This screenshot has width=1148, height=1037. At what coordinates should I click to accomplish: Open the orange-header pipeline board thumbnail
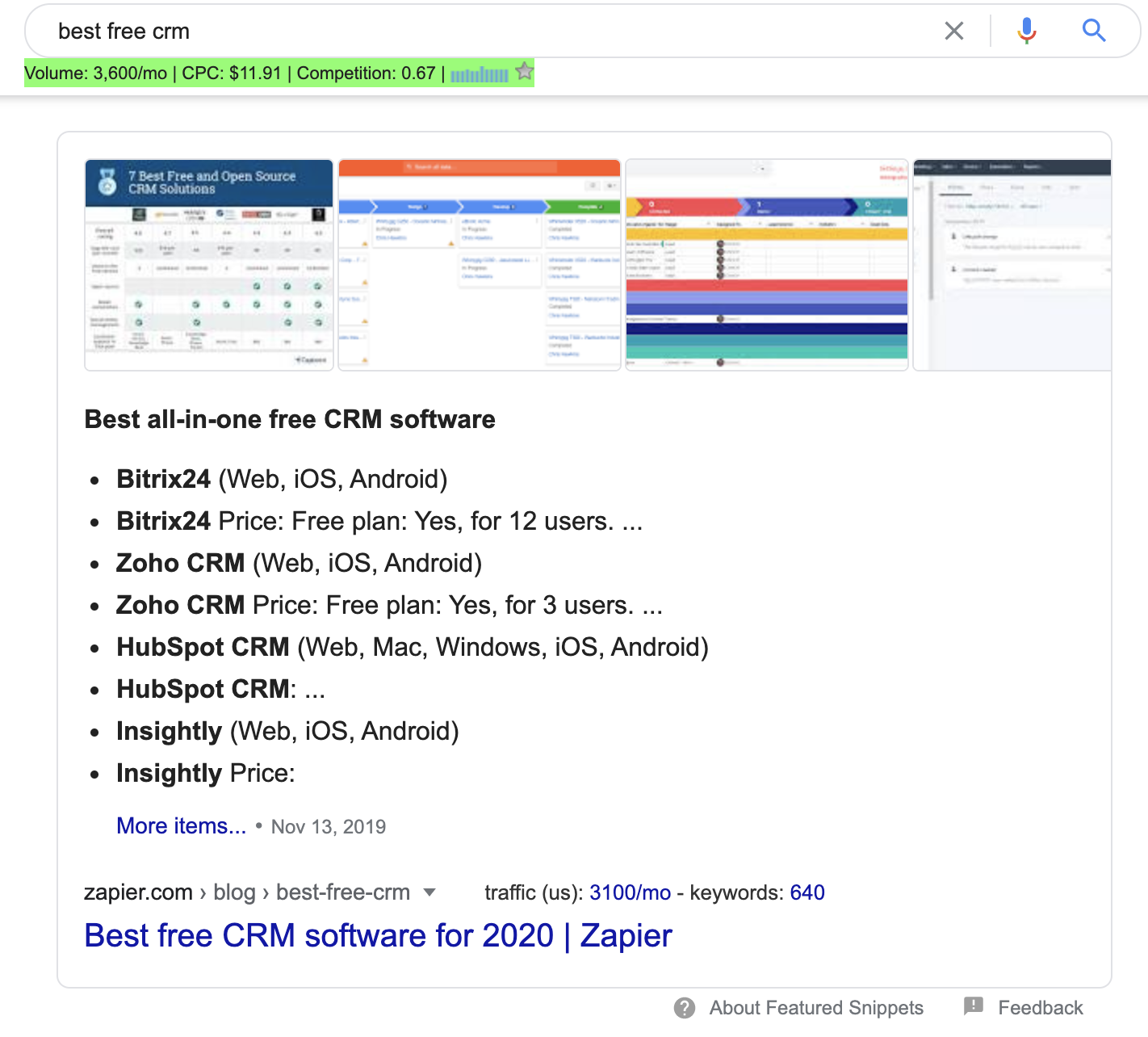pyautogui.click(x=480, y=265)
